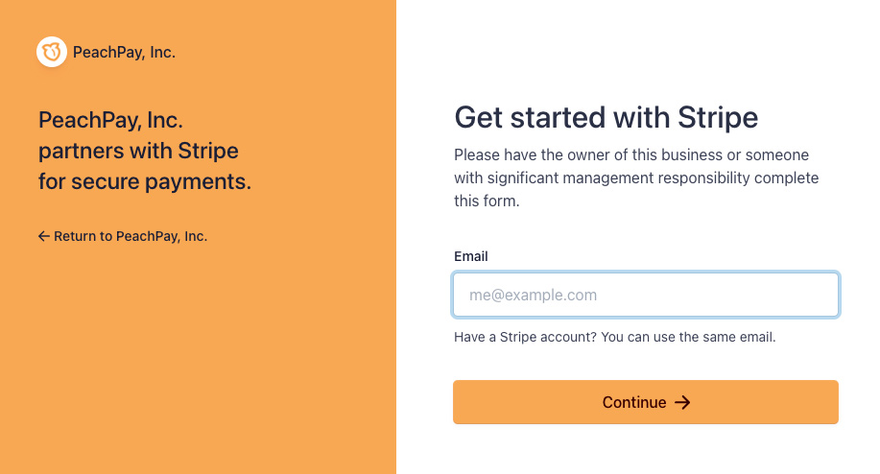The height and width of the screenshot is (474, 880).
Task: Click the word Stripe in main heading
Action: [x=715, y=117]
